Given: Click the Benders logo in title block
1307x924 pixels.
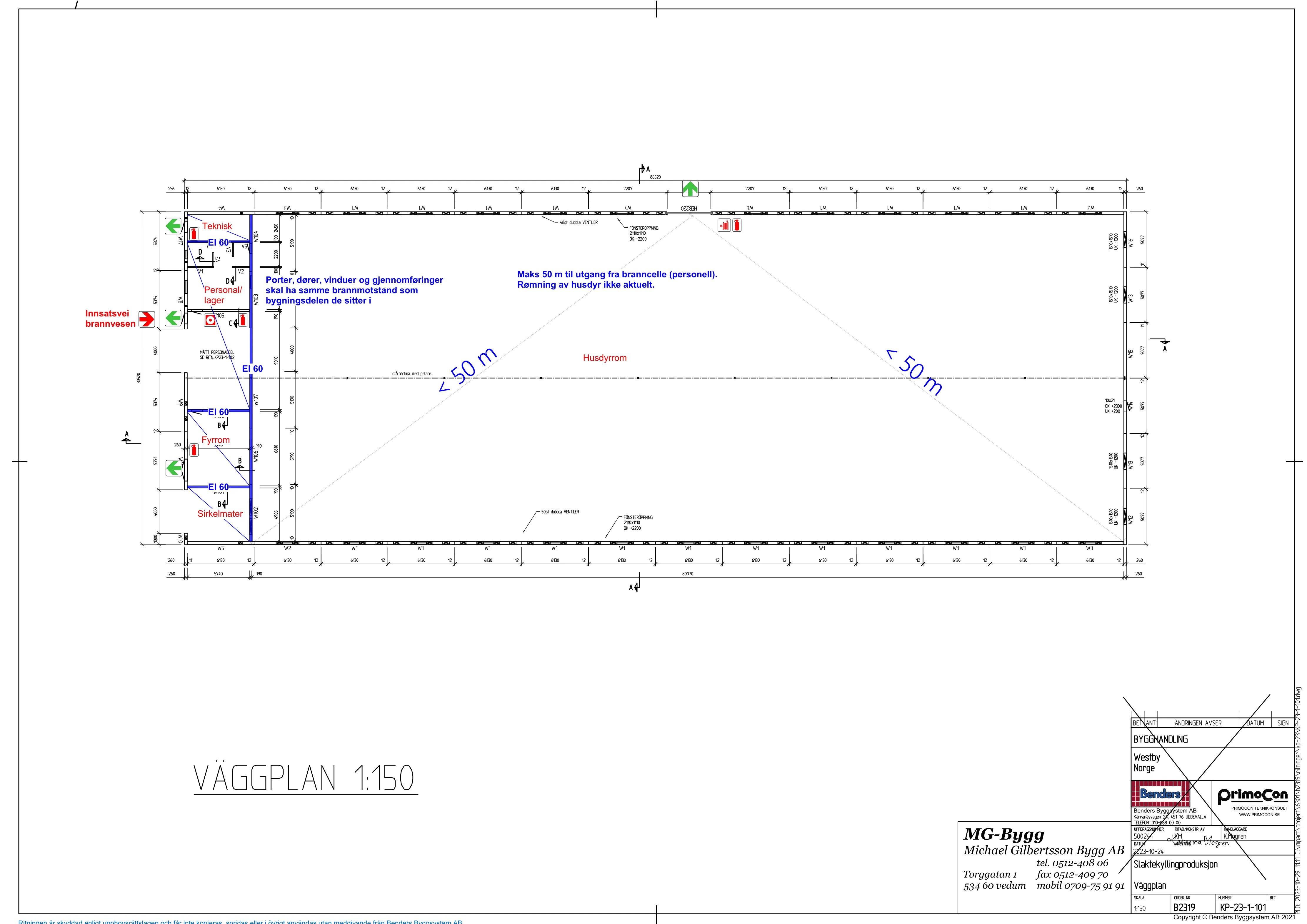Looking at the screenshot, I should 1160,794.
